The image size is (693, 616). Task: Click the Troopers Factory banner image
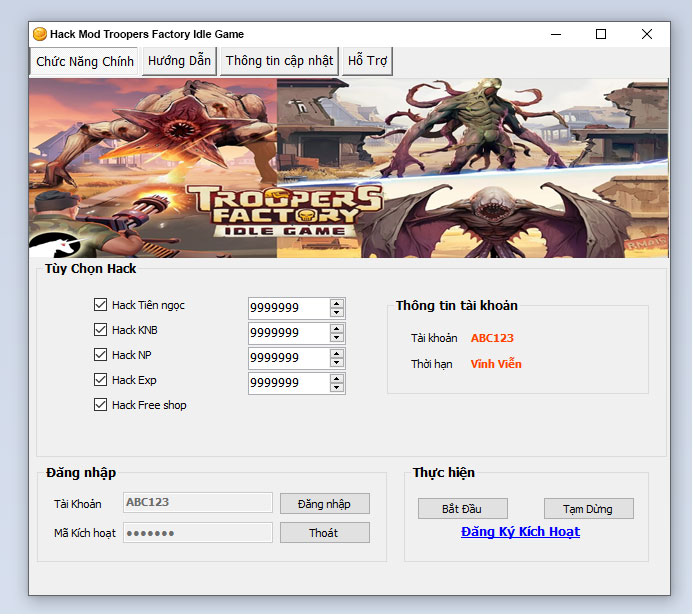pos(349,168)
